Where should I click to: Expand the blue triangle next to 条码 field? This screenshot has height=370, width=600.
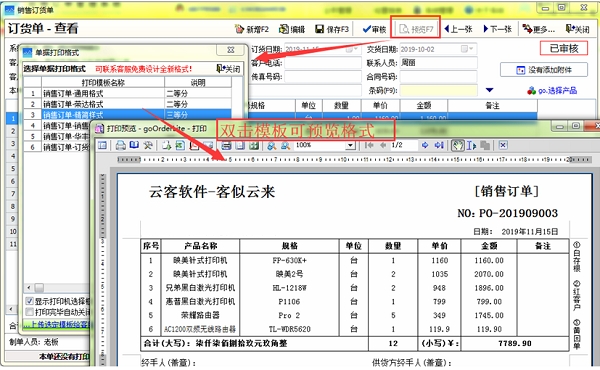coord(489,90)
